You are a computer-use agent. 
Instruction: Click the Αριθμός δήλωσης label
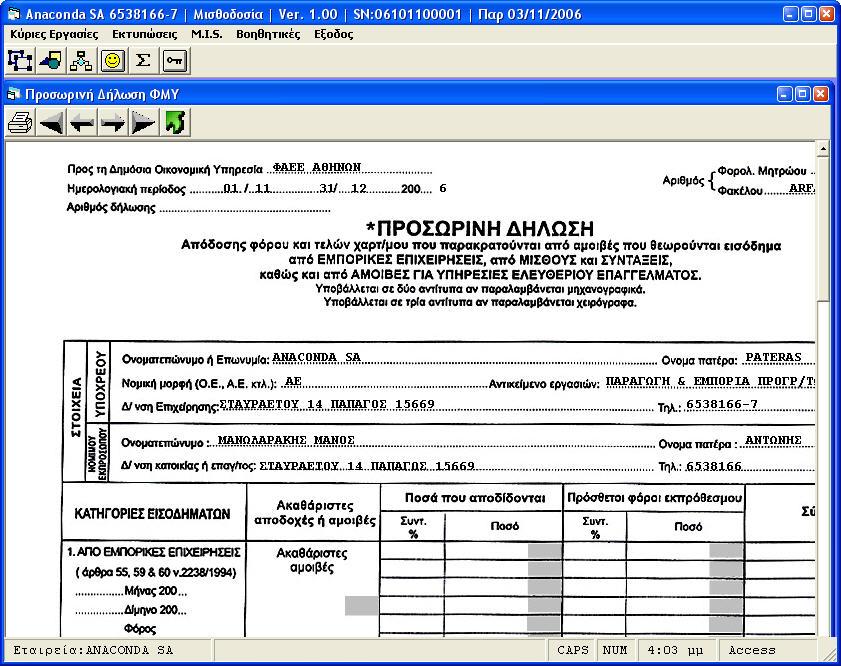tap(111, 208)
